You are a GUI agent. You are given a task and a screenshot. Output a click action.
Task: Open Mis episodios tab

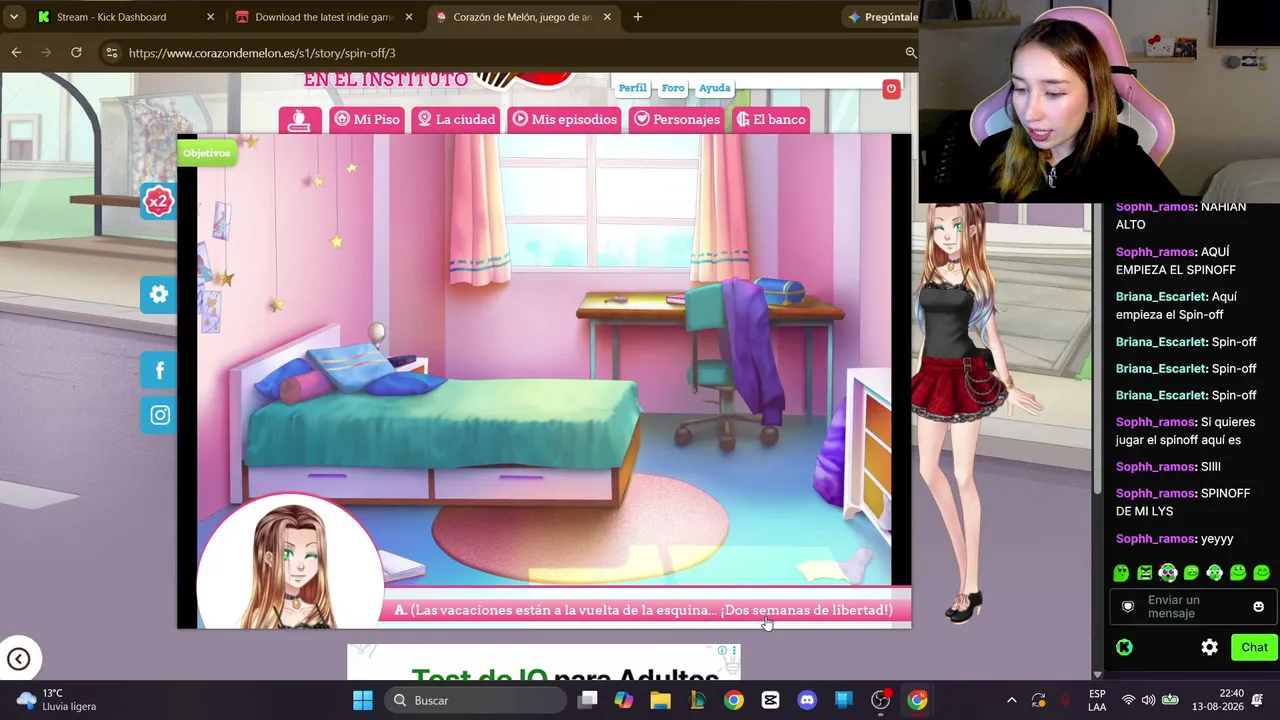(x=564, y=119)
